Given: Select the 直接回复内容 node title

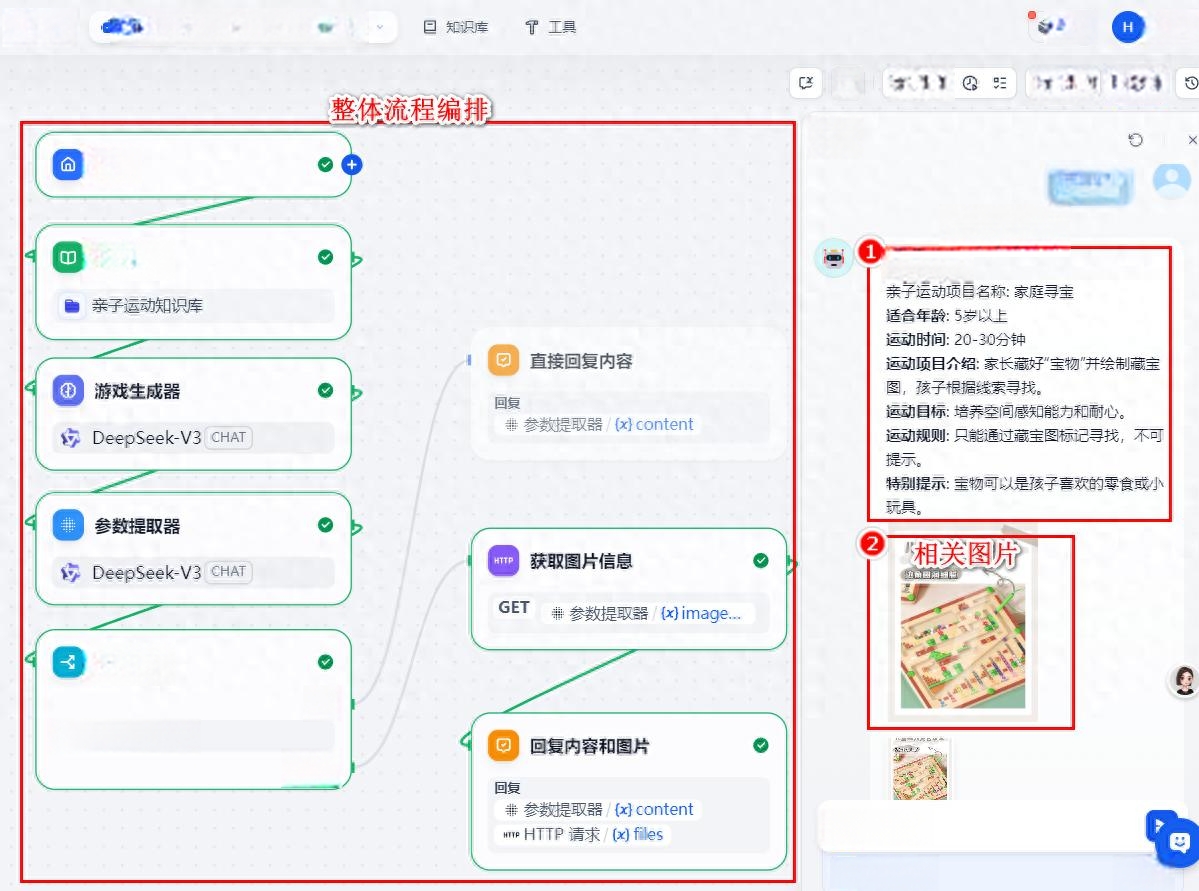Looking at the screenshot, I should 581,361.
